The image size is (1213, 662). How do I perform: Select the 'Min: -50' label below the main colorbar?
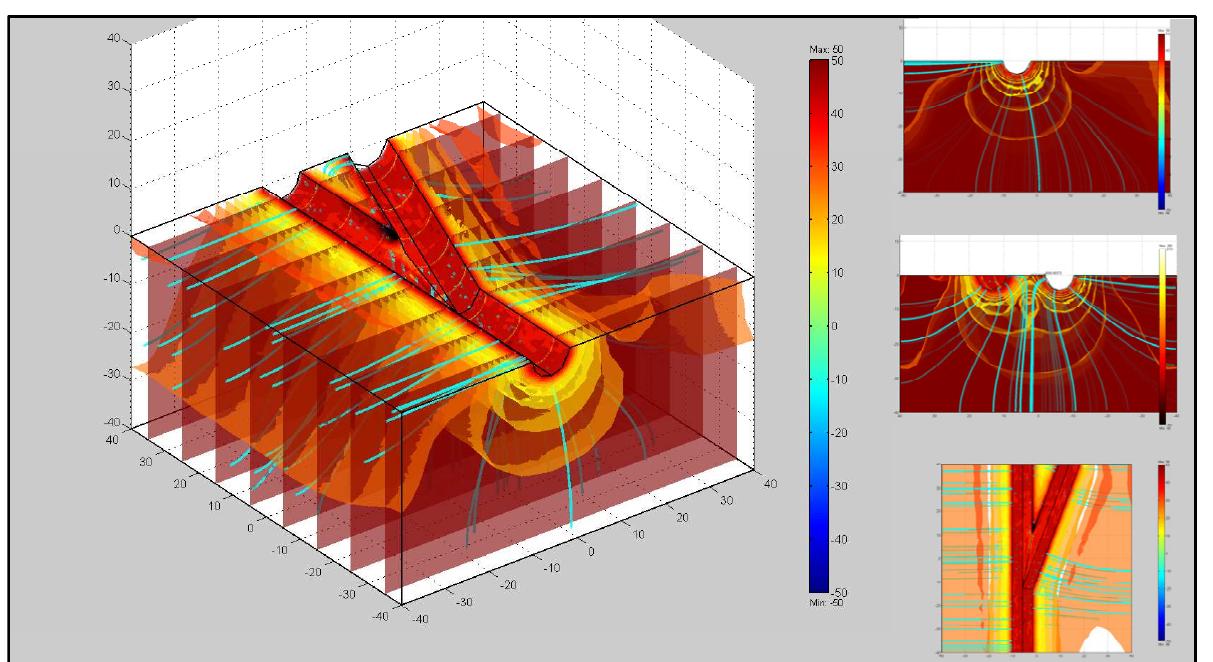(827, 603)
